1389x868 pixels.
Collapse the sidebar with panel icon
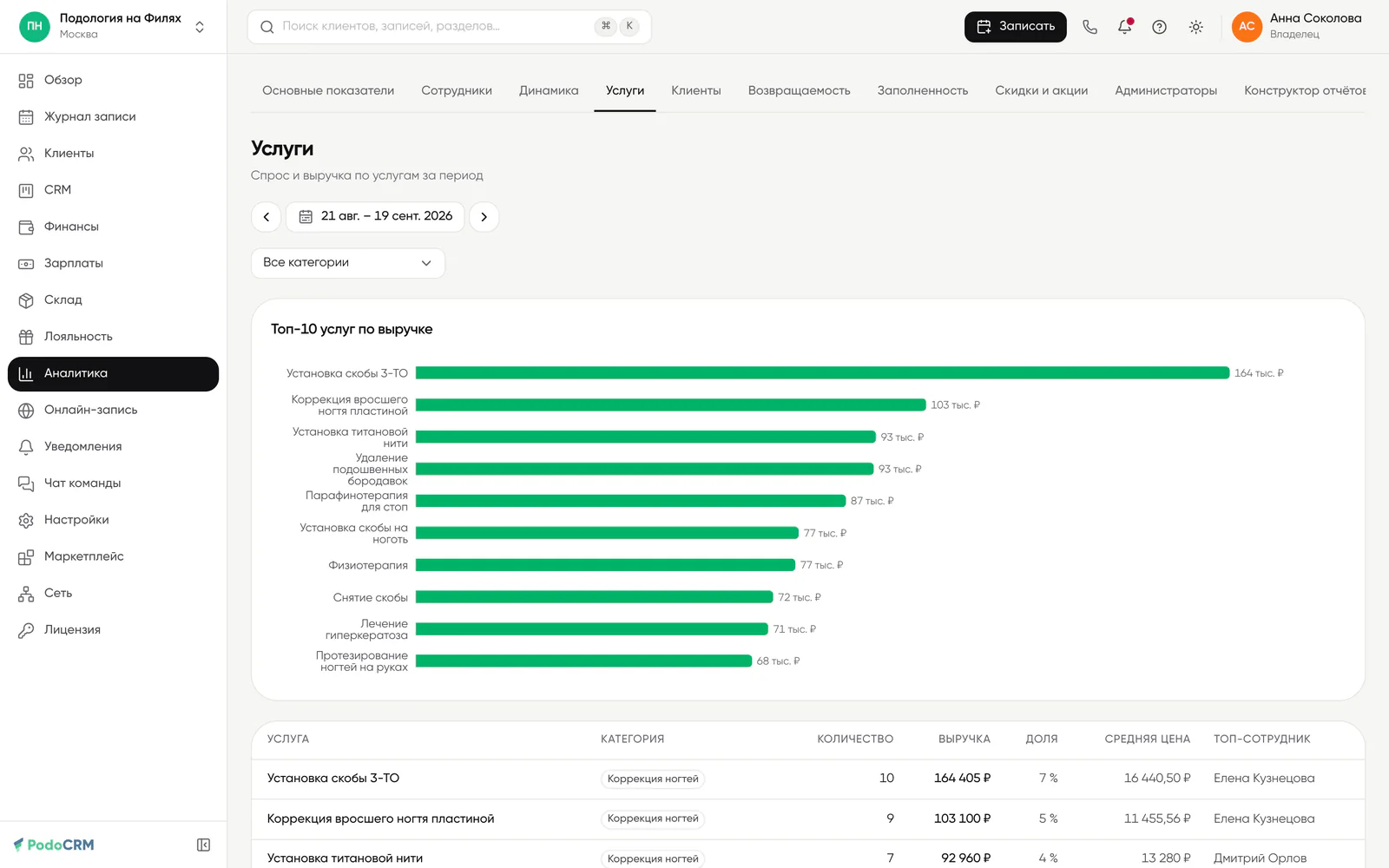(x=203, y=845)
